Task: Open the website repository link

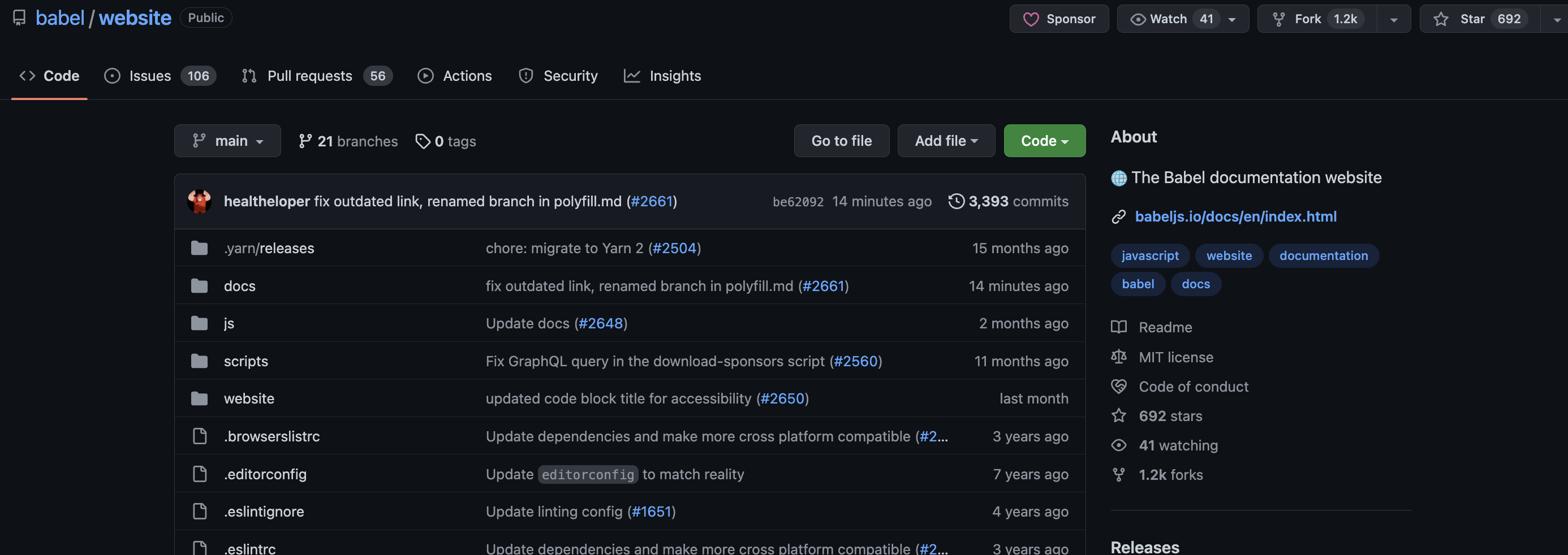Action: pyautogui.click(x=135, y=18)
